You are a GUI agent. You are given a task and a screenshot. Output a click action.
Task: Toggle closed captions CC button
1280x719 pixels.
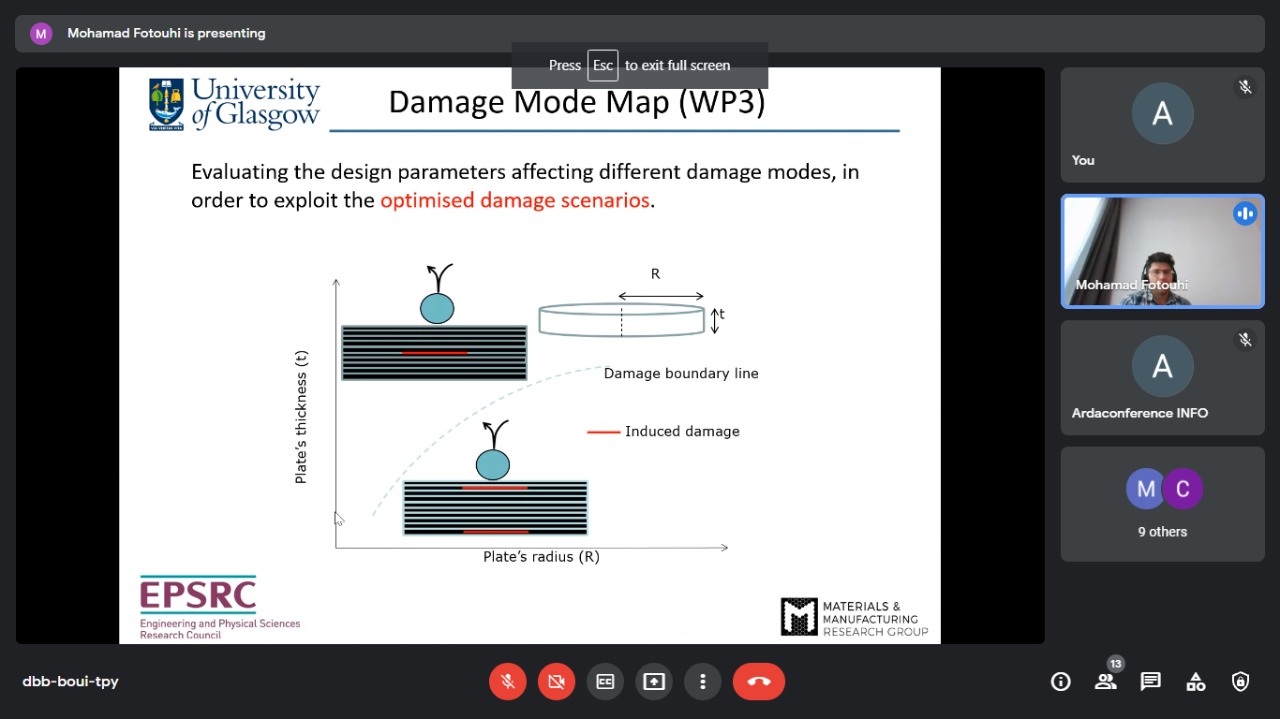point(605,682)
